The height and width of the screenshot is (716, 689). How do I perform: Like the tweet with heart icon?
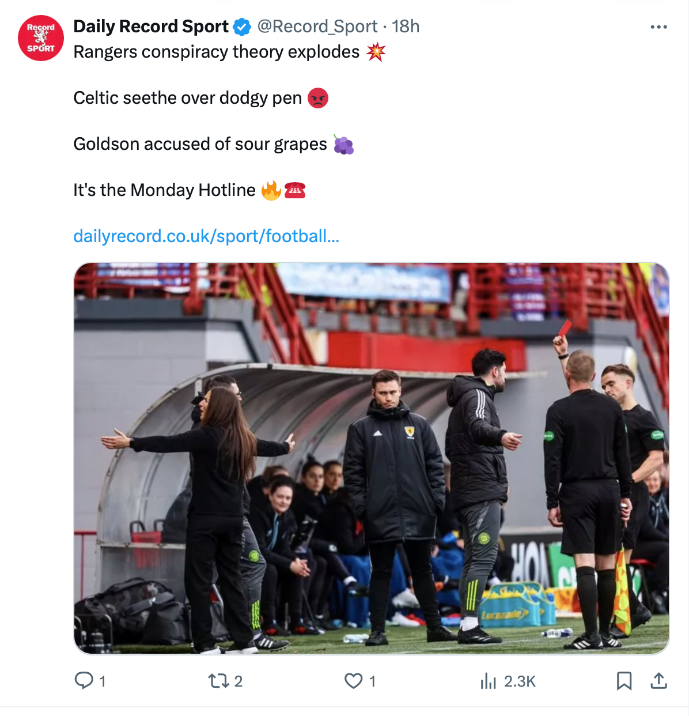coord(353,681)
